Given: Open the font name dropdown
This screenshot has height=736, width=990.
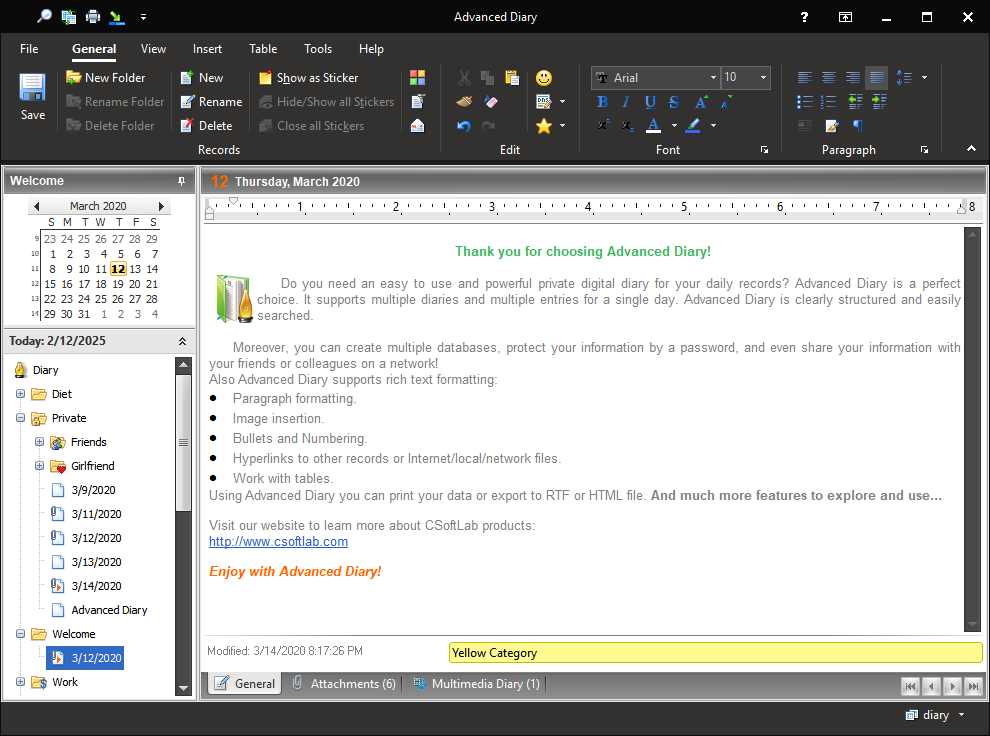Looking at the screenshot, I should tap(713, 78).
